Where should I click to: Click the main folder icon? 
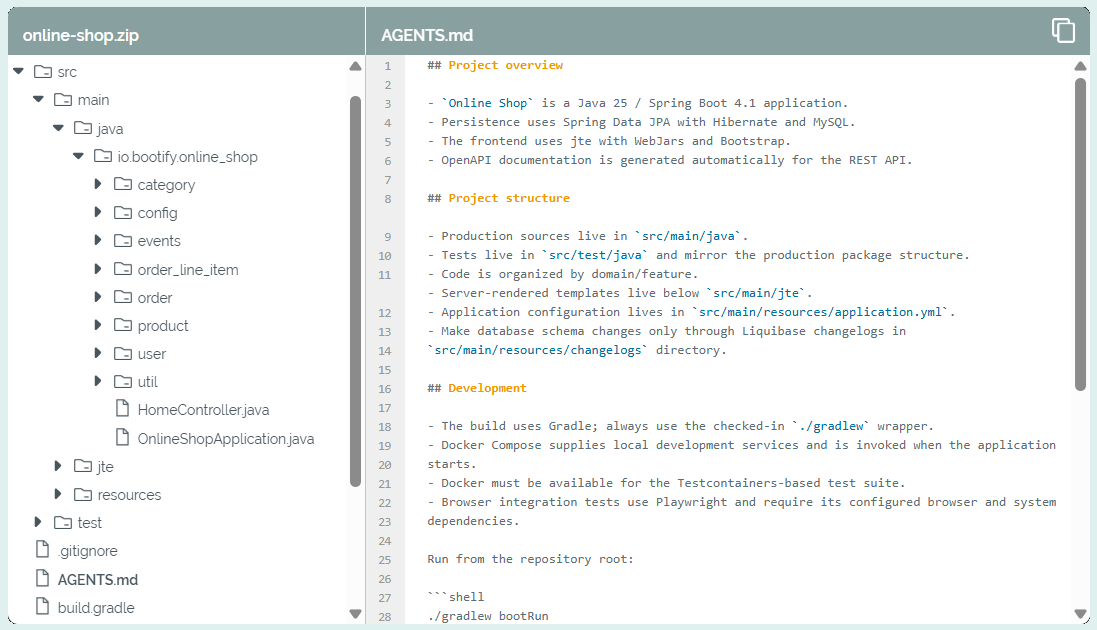coord(63,99)
